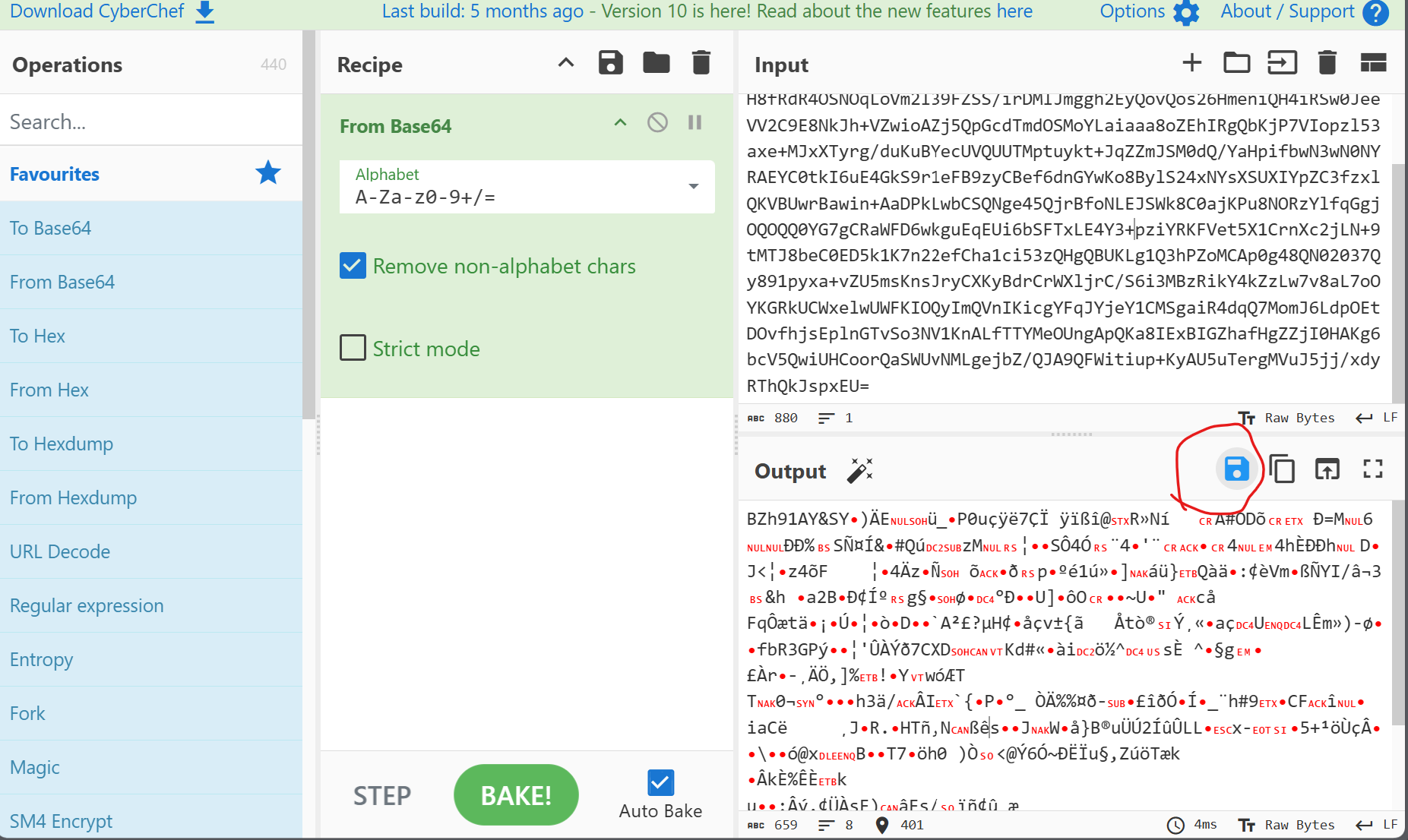Save output to file

pyautogui.click(x=1236, y=470)
